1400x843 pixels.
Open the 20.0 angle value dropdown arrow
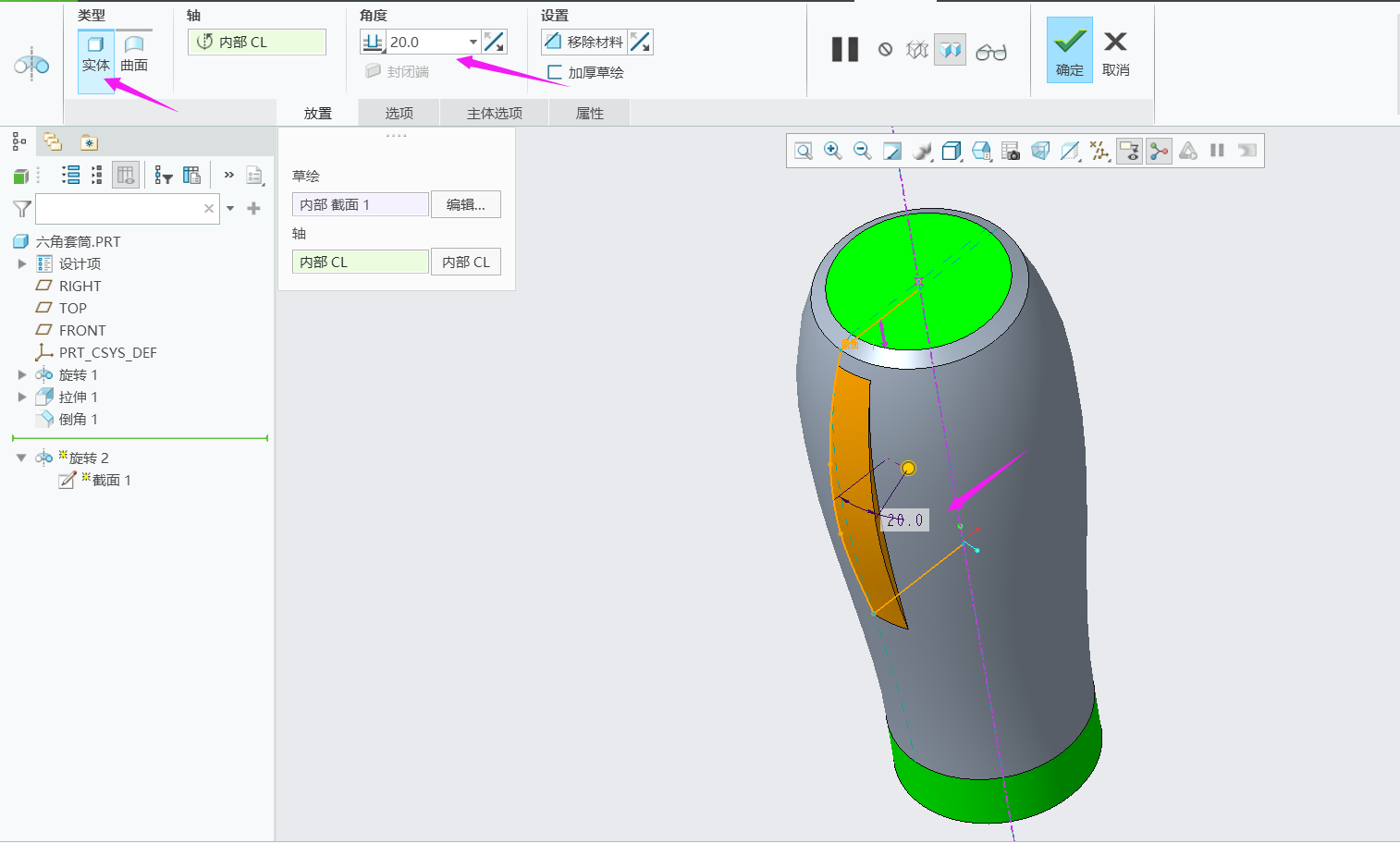click(x=473, y=42)
